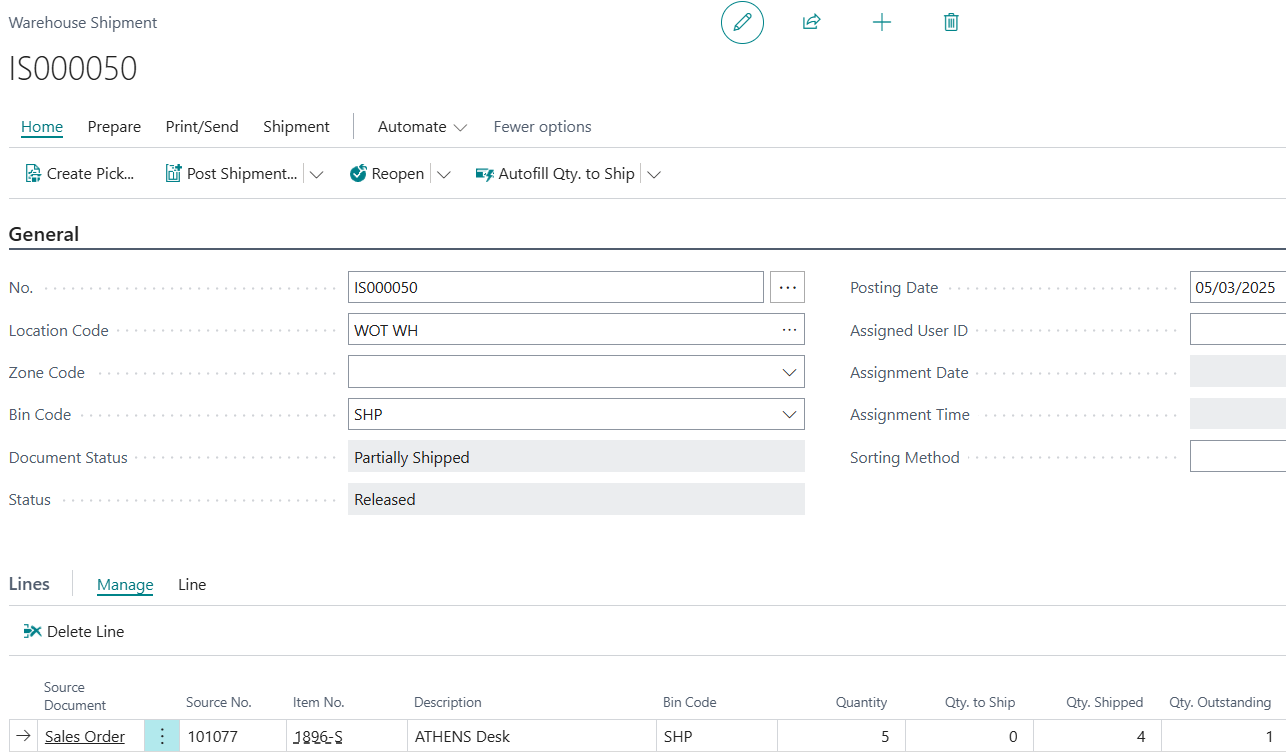Screen dimensions: 1286x752
Task: Switch to the Home tab
Action: [x=42, y=127]
